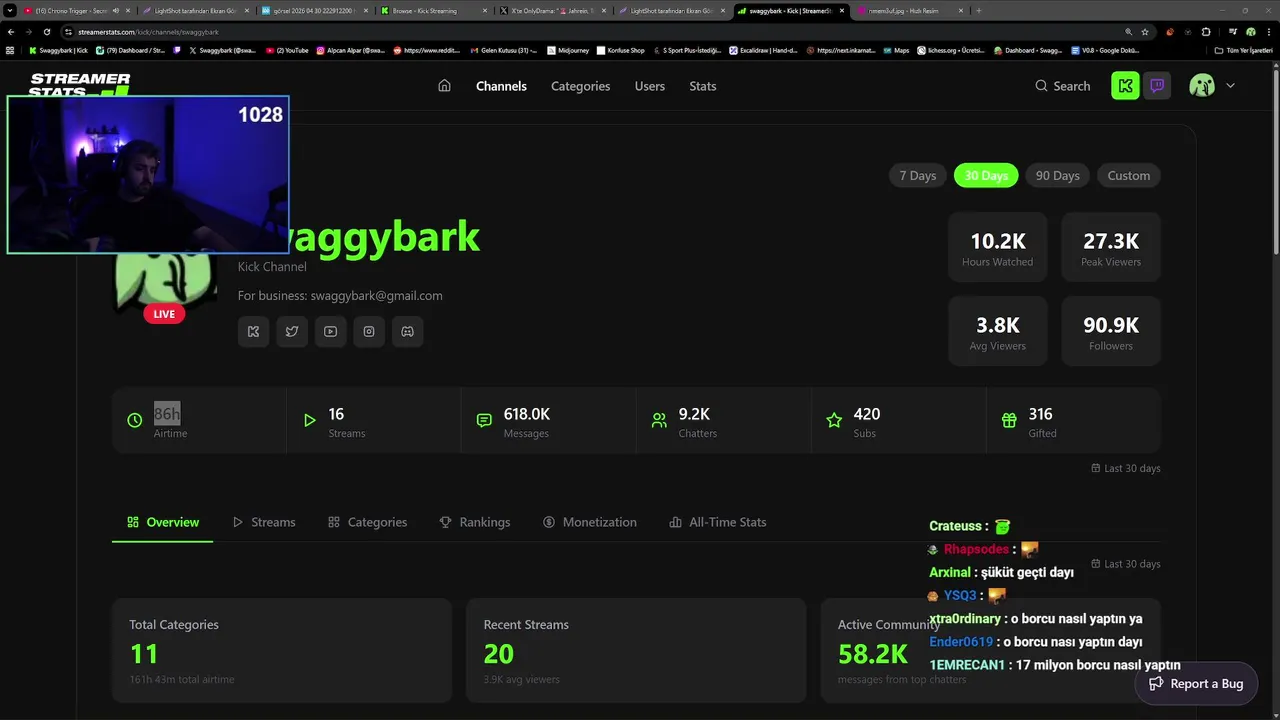Open a new browser tab with plus
Screen dimensions: 1280x720
coord(978,10)
